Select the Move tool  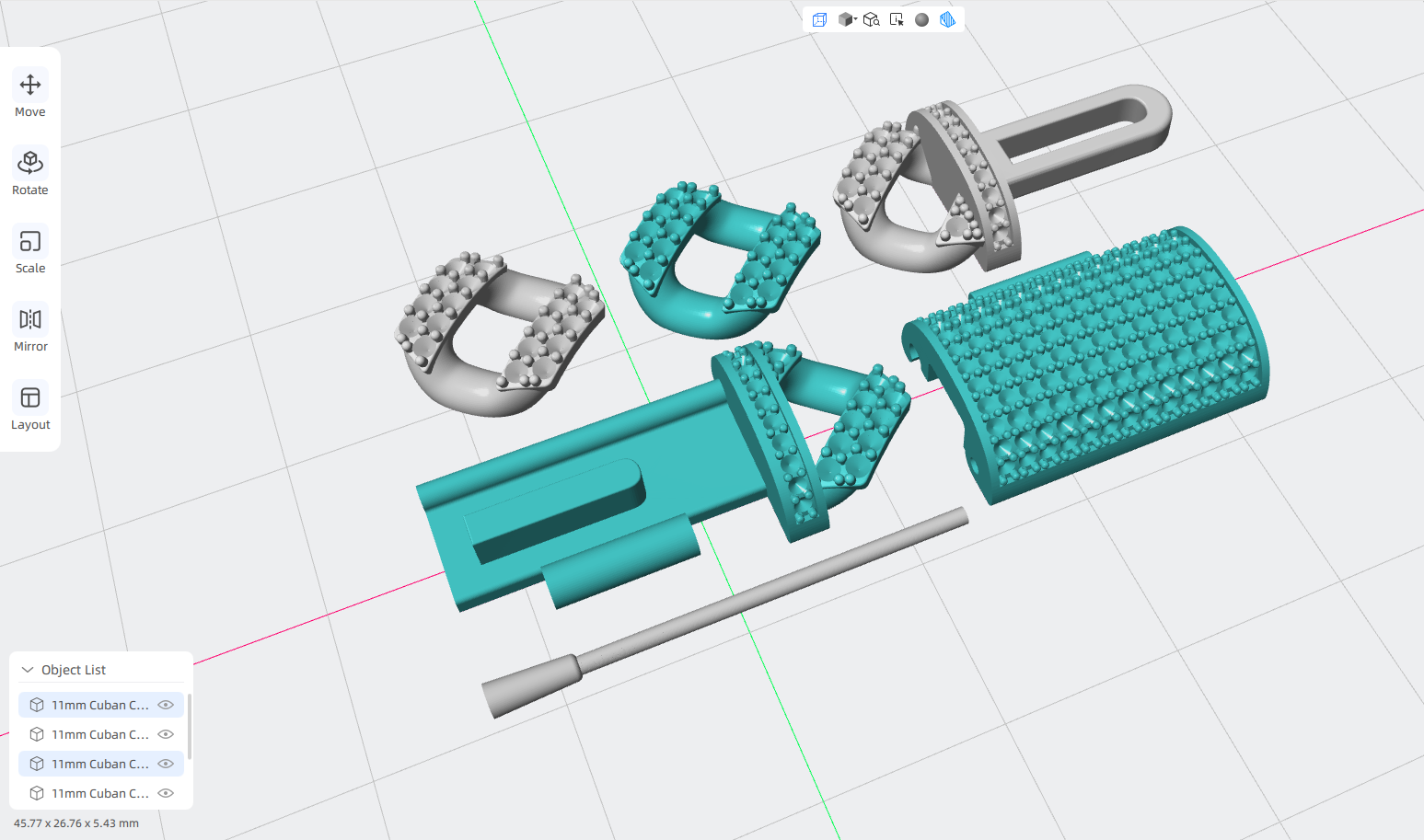30,95
